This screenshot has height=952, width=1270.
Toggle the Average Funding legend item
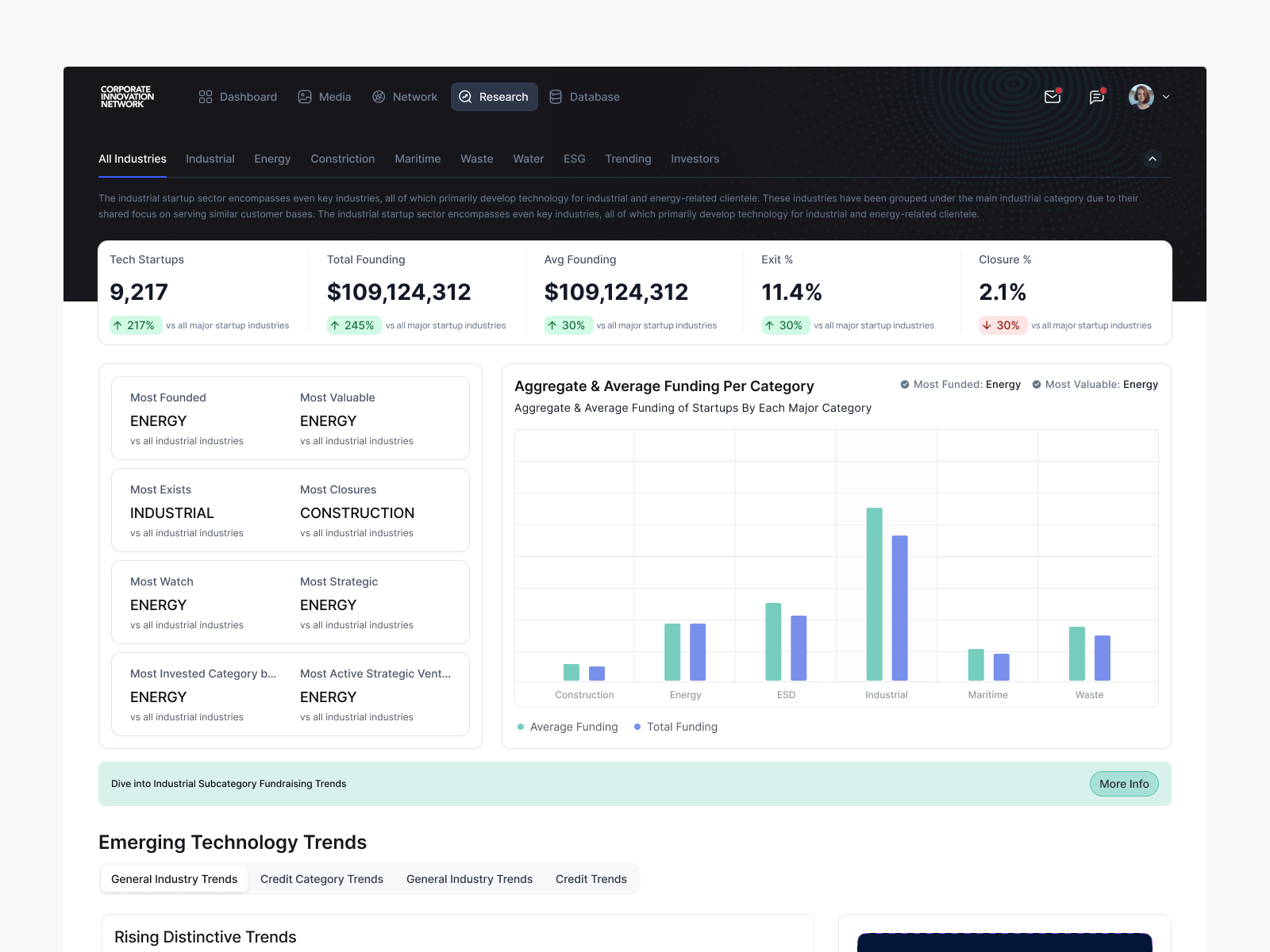(567, 727)
